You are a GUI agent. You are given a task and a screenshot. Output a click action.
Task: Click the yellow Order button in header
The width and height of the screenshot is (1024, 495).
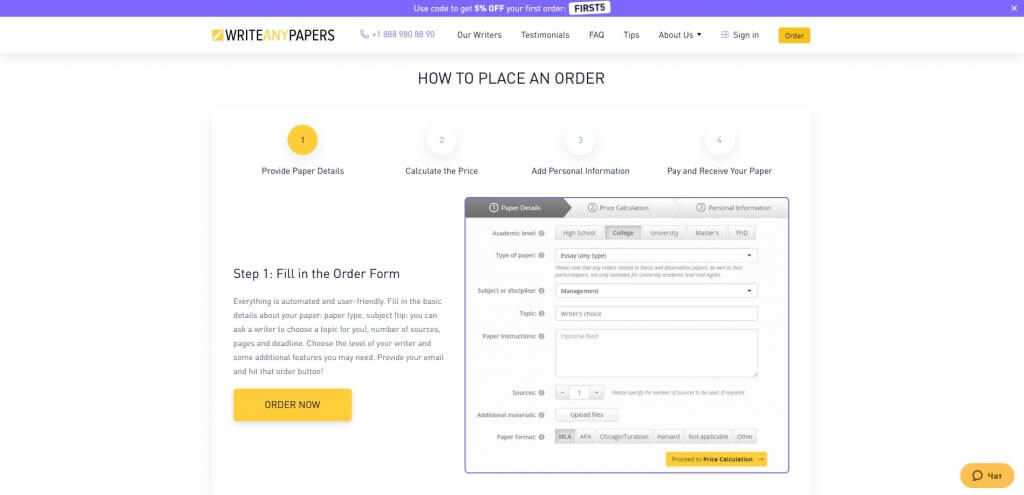(794, 35)
